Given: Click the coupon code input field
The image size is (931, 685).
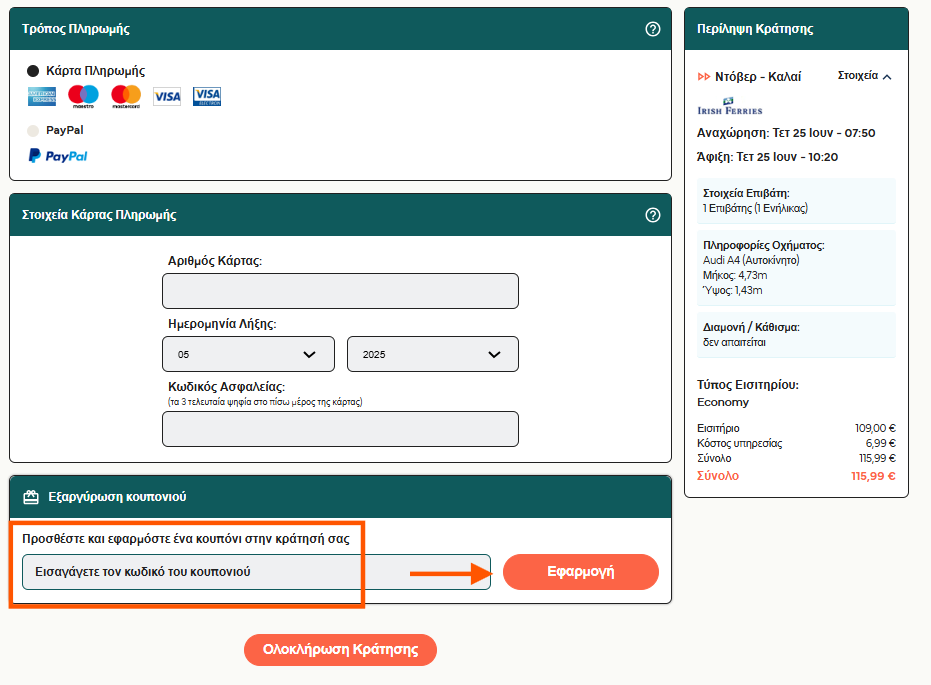Looking at the screenshot, I should point(256,572).
